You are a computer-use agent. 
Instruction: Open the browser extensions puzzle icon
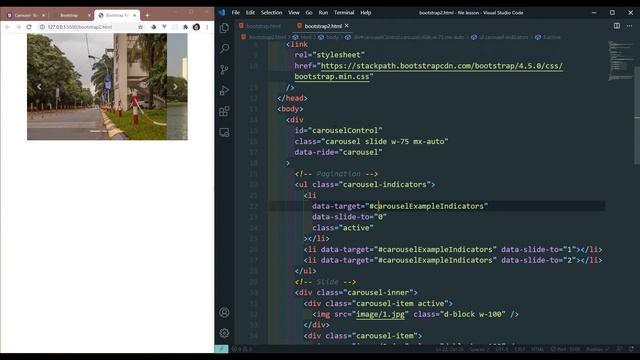click(x=186, y=27)
